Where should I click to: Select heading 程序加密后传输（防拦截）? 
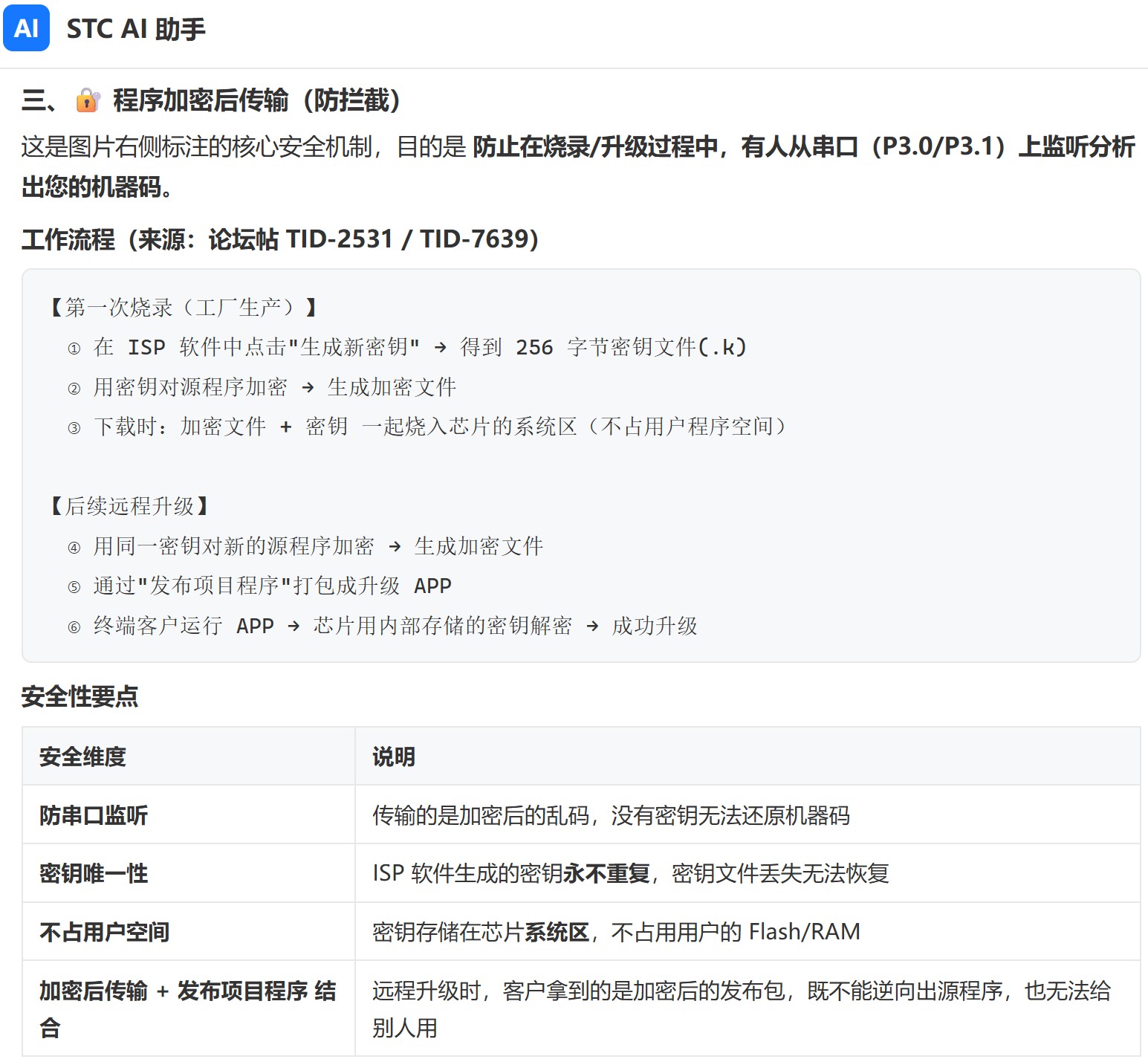(257, 100)
